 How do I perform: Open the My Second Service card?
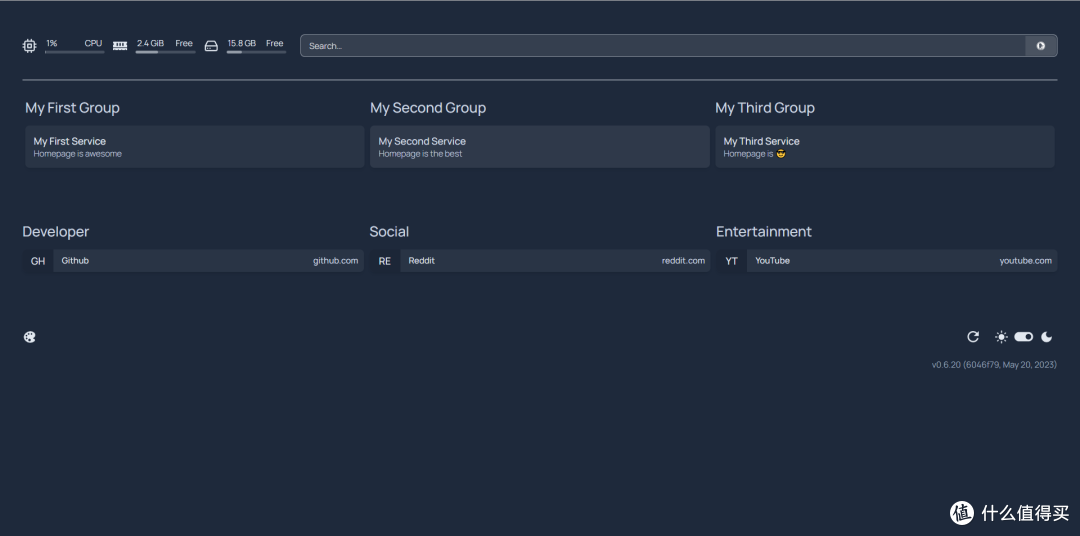click(539, 147)
